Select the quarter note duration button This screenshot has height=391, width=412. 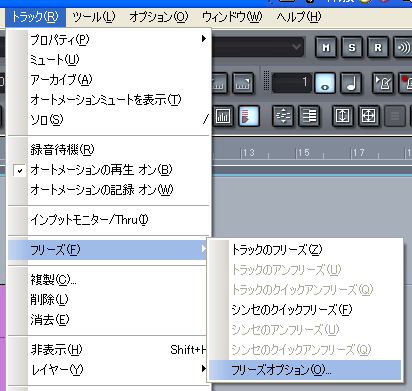point(351,83)
